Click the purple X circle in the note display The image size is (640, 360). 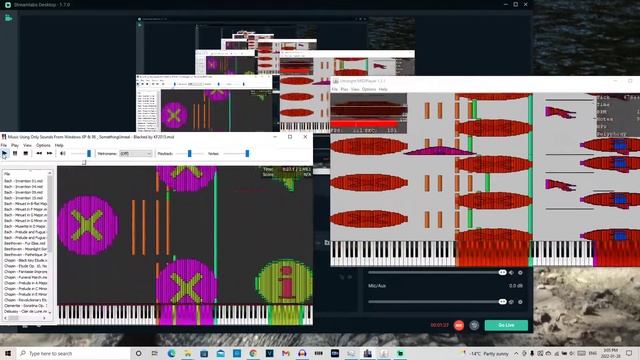click(87, 226)
